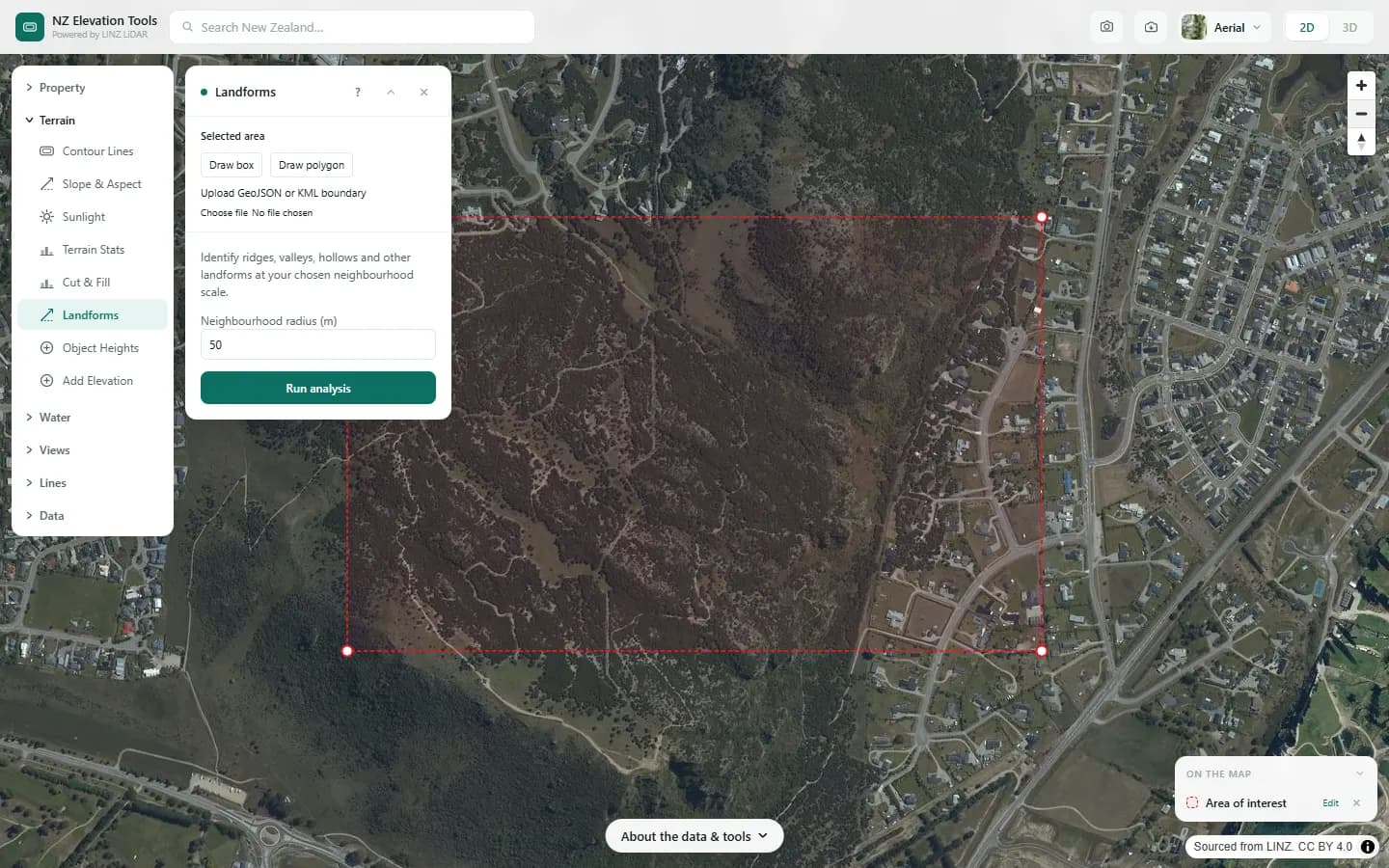This screenshot has width=1389, height=868.
Task: Open the About the data & tools dropdown
Action: (x=694, y=836)
